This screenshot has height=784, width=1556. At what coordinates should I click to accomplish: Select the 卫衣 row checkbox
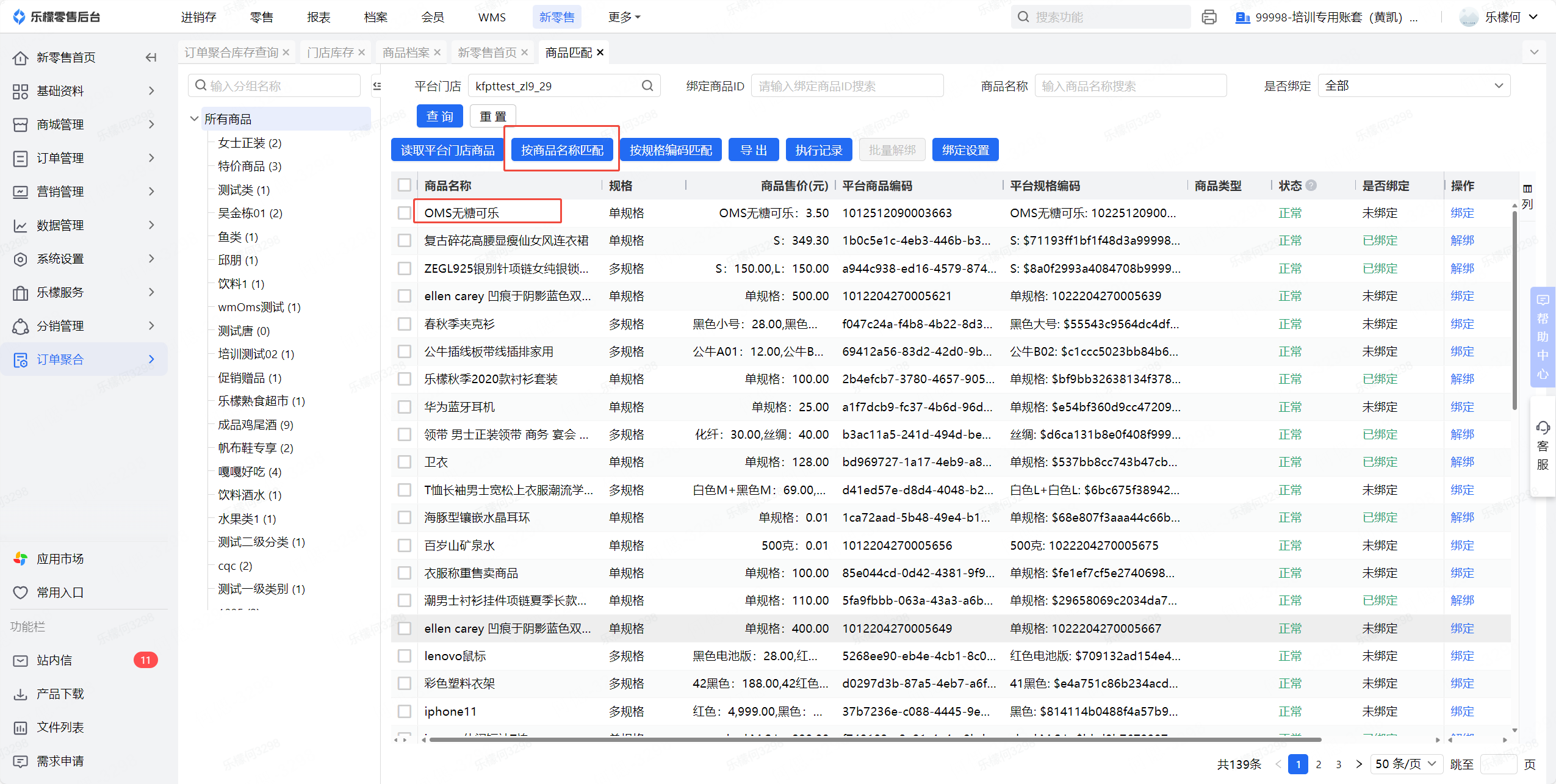pyautogui.click(x=404, y=462)
